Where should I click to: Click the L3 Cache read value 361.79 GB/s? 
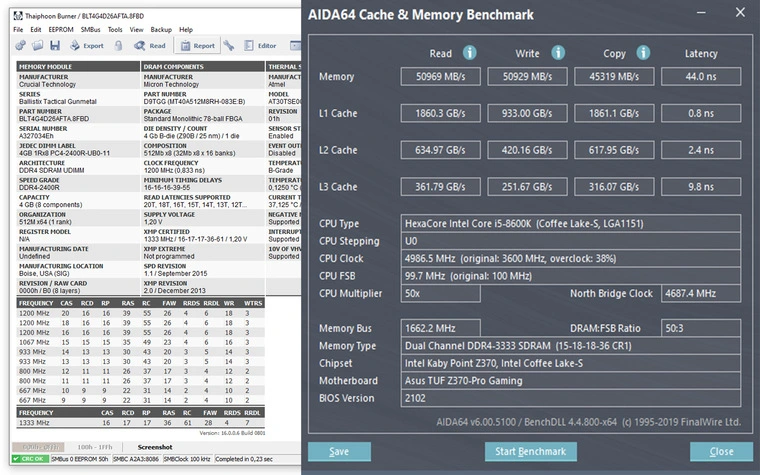click(x=441, y=187)
